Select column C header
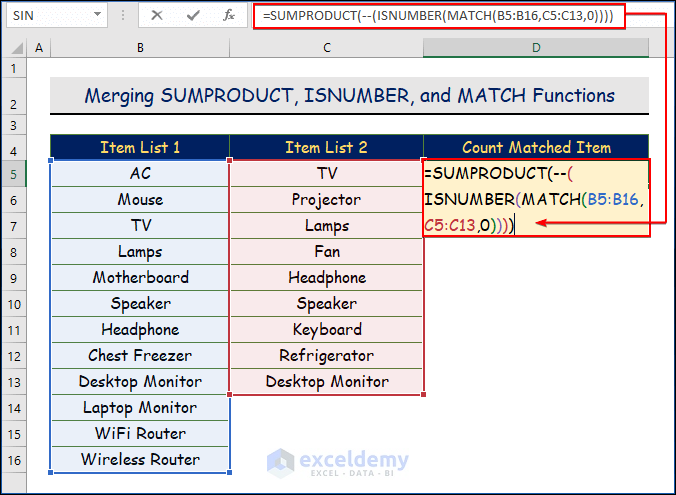The height and width of the screenshot is (495, 676). point(326,47)
